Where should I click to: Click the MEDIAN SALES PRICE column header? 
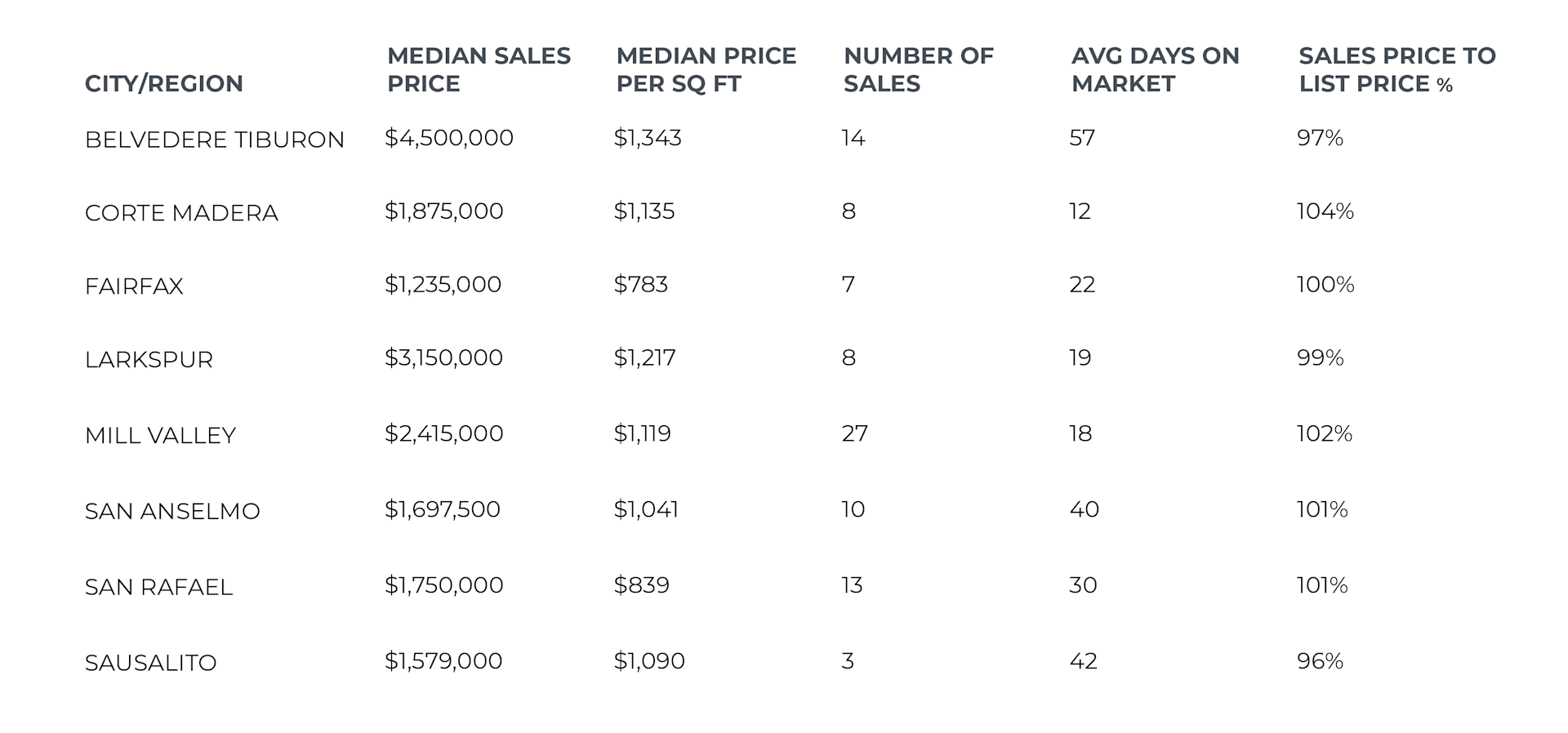coord(479,69)
